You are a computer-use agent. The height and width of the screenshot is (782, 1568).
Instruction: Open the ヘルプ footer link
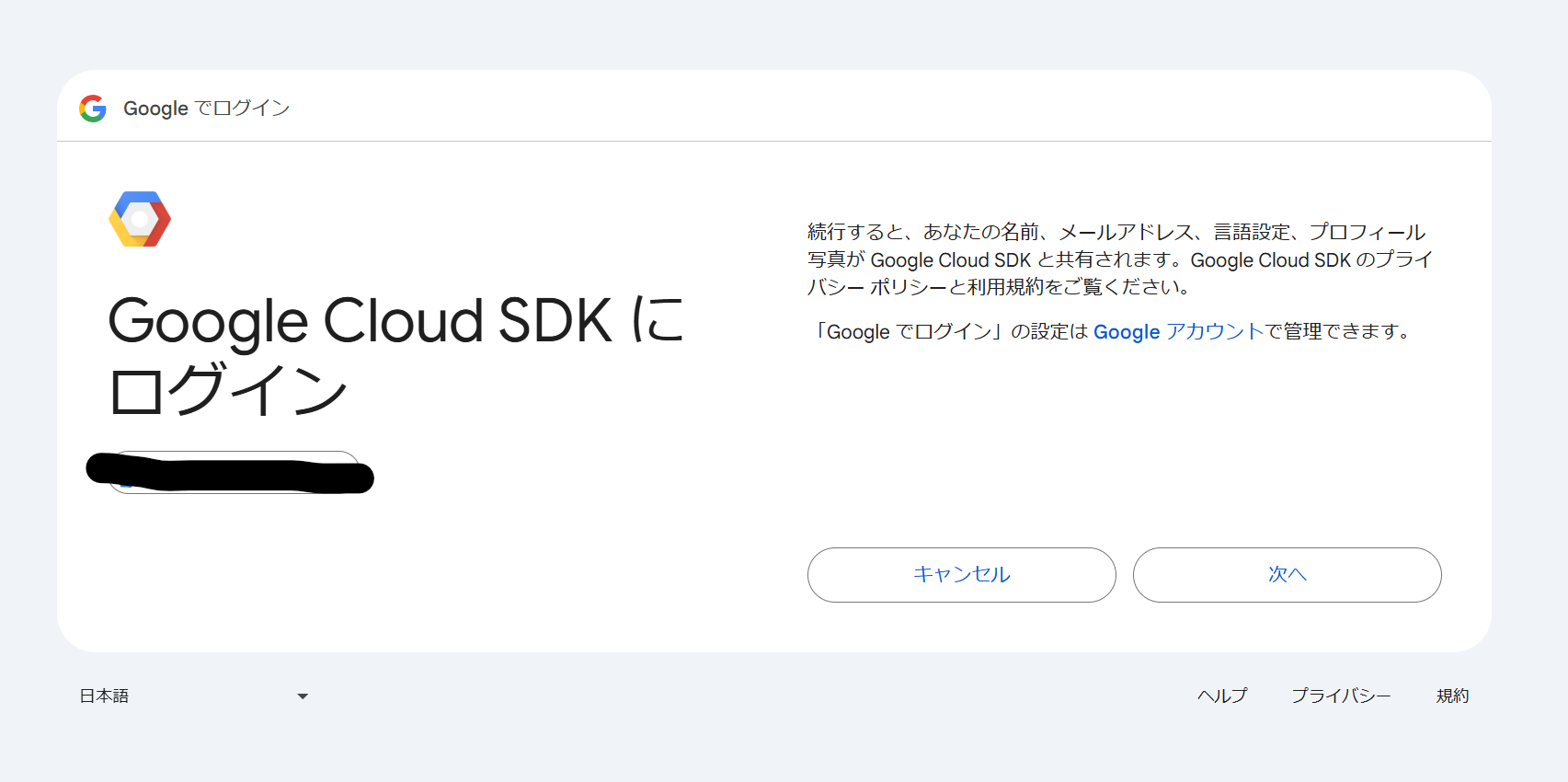[1222, 696]
